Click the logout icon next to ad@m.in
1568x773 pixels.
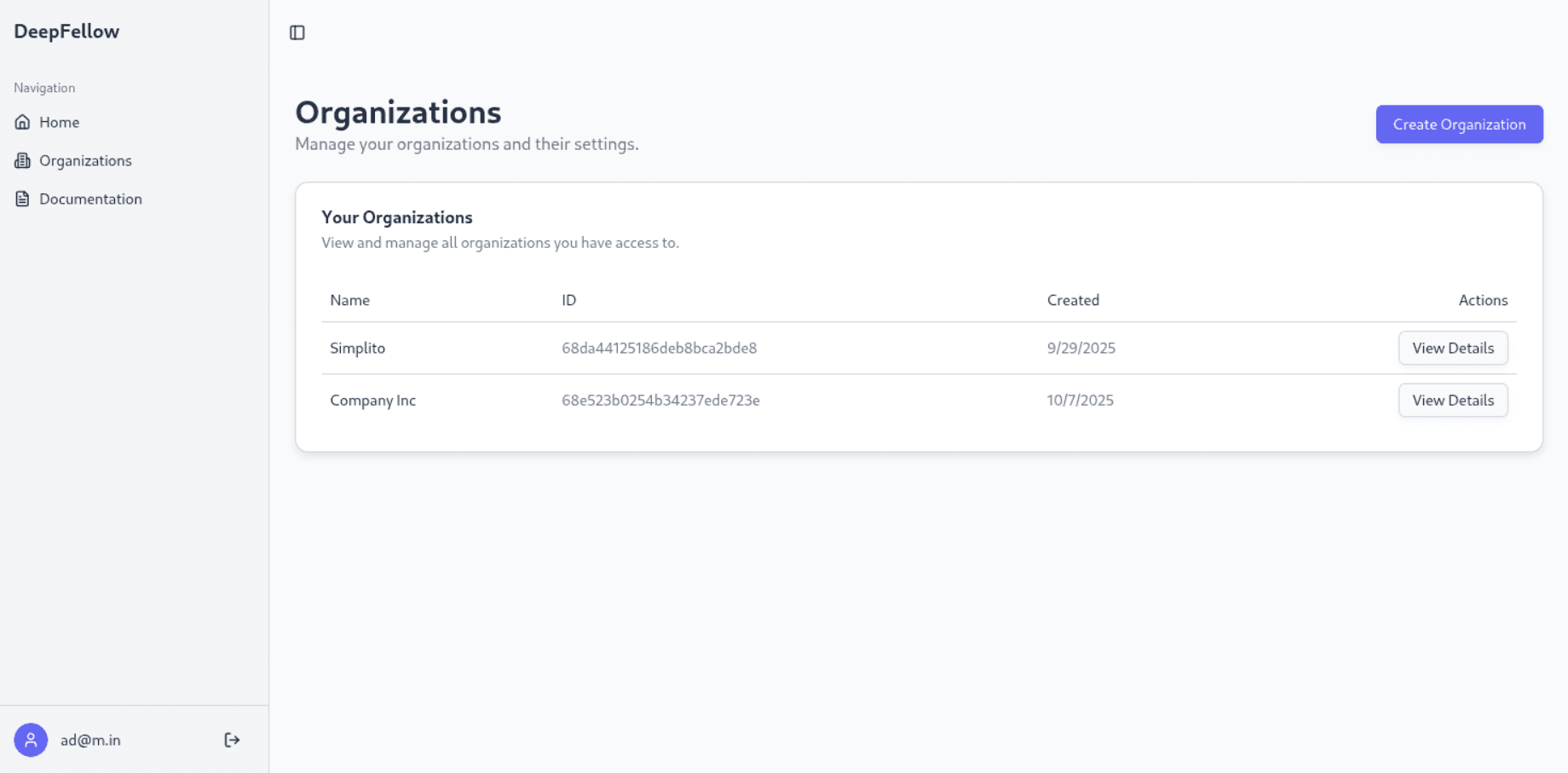tap(231, 740)
